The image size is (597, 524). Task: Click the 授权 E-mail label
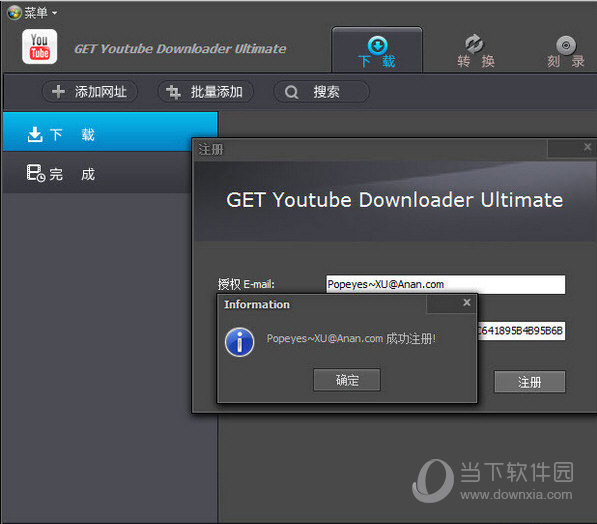(246, 284)
